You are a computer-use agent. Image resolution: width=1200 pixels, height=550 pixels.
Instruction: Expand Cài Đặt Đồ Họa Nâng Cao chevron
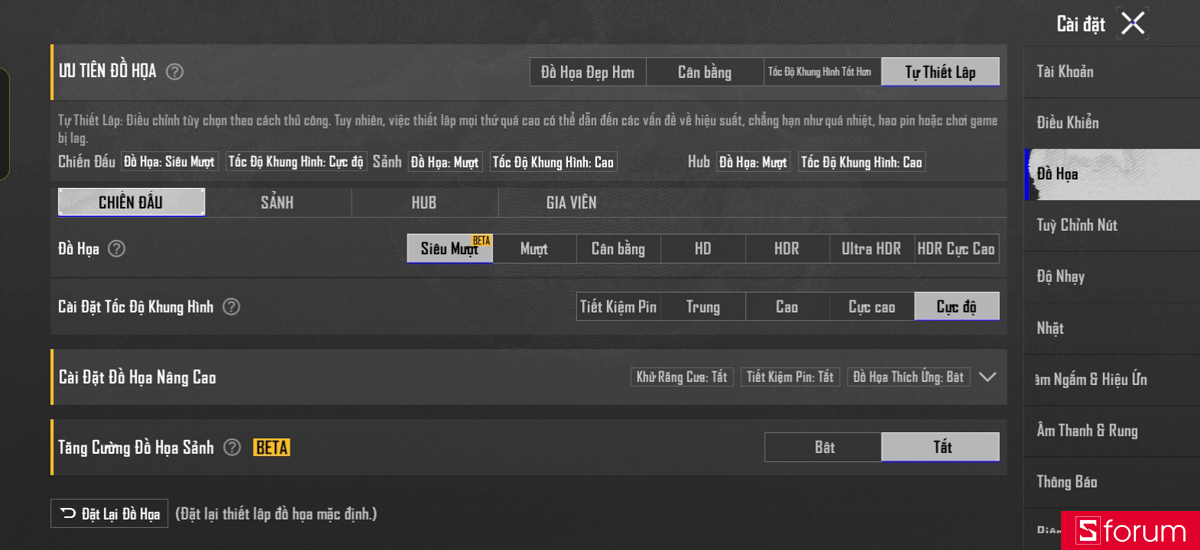[x=988, y=377]
